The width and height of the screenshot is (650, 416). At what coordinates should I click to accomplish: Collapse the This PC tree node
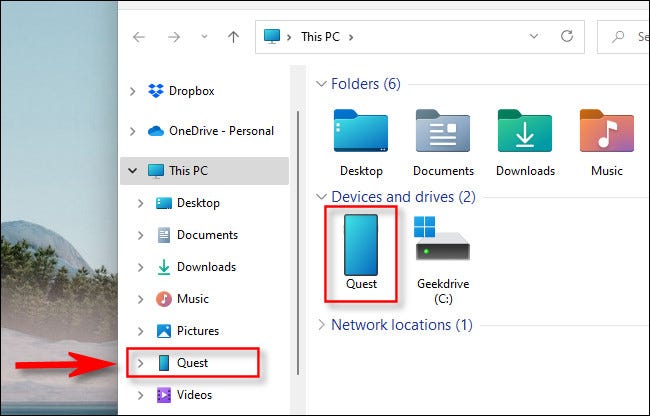point(133,171)
